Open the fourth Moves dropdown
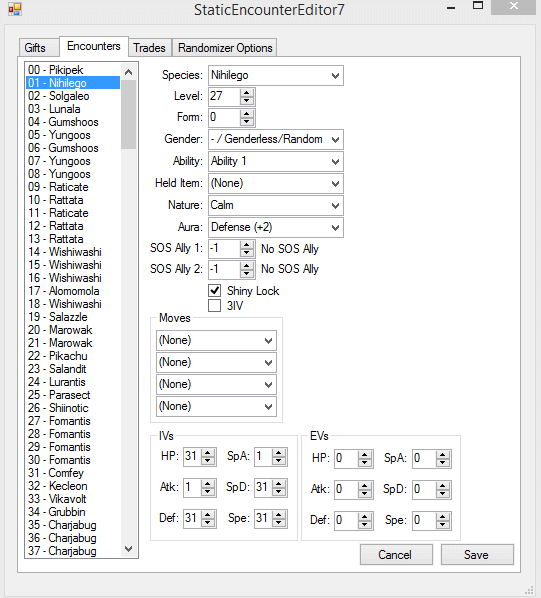Image resolution: width=541 pixels, height=598 pixels. [x=216, y=406]
